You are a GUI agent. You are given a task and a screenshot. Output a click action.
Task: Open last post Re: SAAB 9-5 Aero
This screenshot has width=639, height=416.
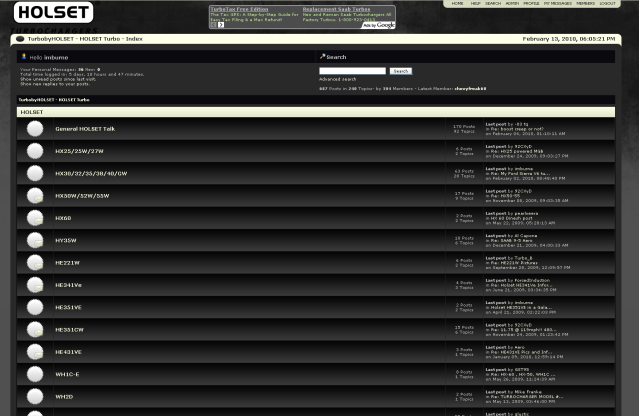pyautogui.click(x=511, y=240)
